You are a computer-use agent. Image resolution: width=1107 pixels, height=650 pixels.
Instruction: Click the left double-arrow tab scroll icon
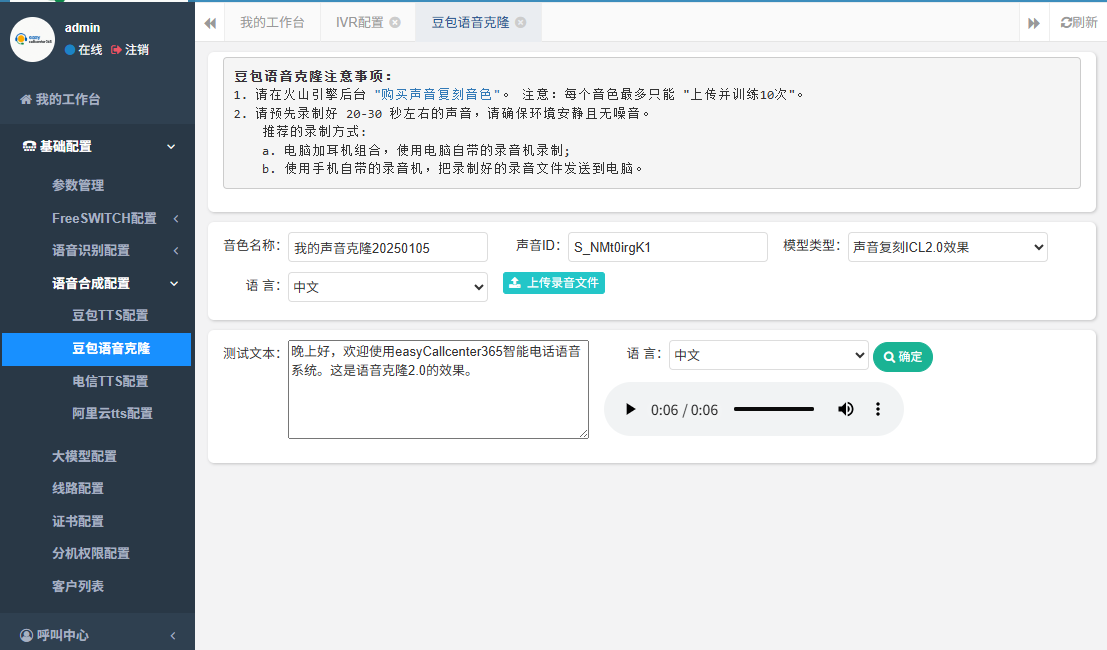click(210, 23)
